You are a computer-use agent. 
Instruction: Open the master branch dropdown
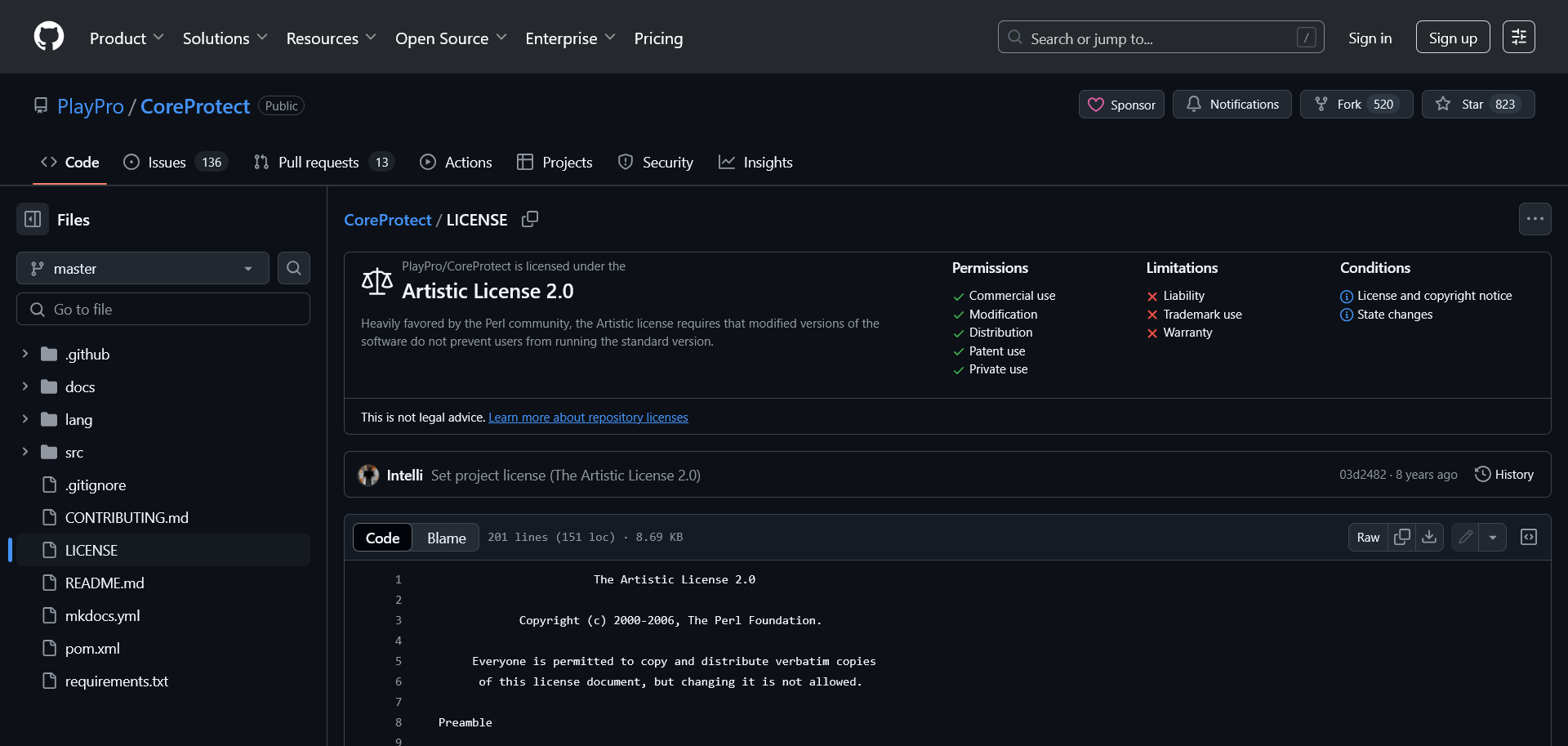point(143,268)
